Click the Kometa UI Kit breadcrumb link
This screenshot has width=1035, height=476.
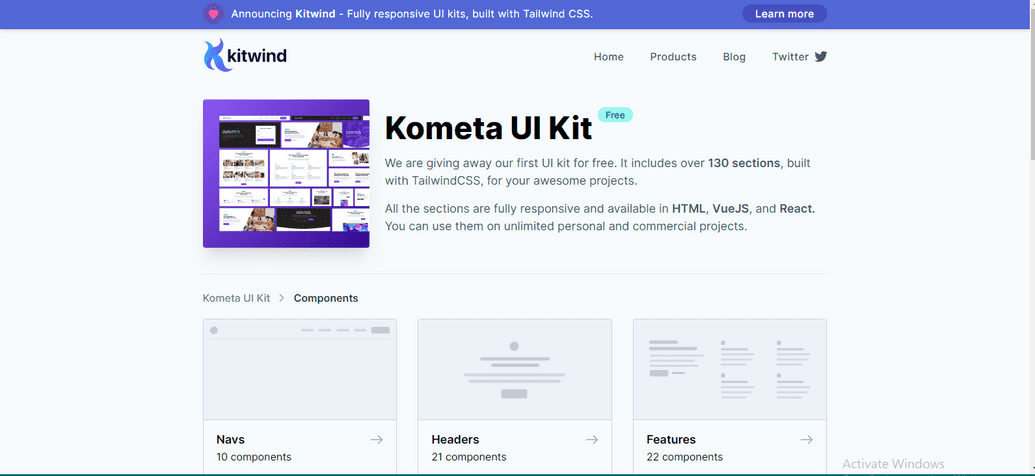[236, 298]
